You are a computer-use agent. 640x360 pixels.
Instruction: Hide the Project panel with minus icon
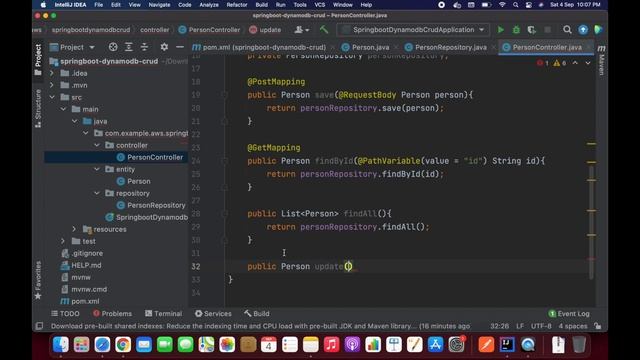pyautogui.click(x=180, y=47)
